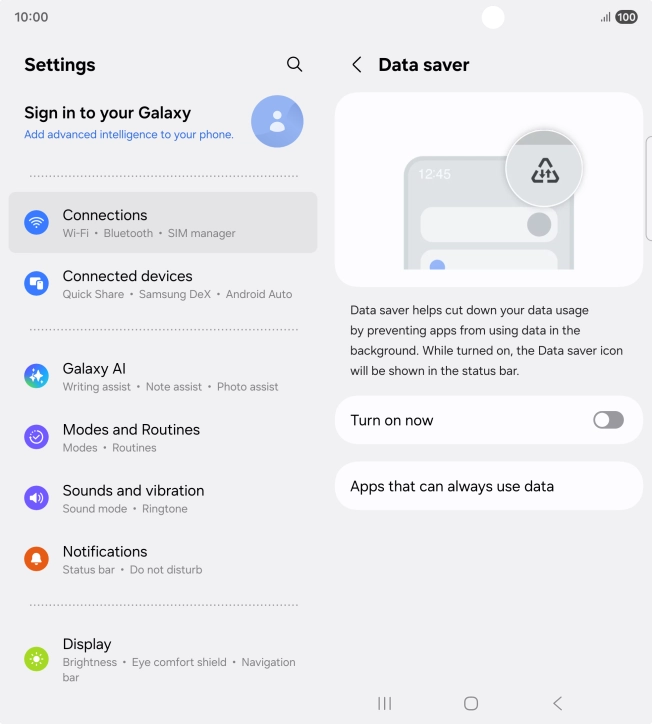Viewport: 652px width, 724px height.
Task: Click the Galaxy AI sparkle icon
Action: pyautogui.click(x=36, y=376)
